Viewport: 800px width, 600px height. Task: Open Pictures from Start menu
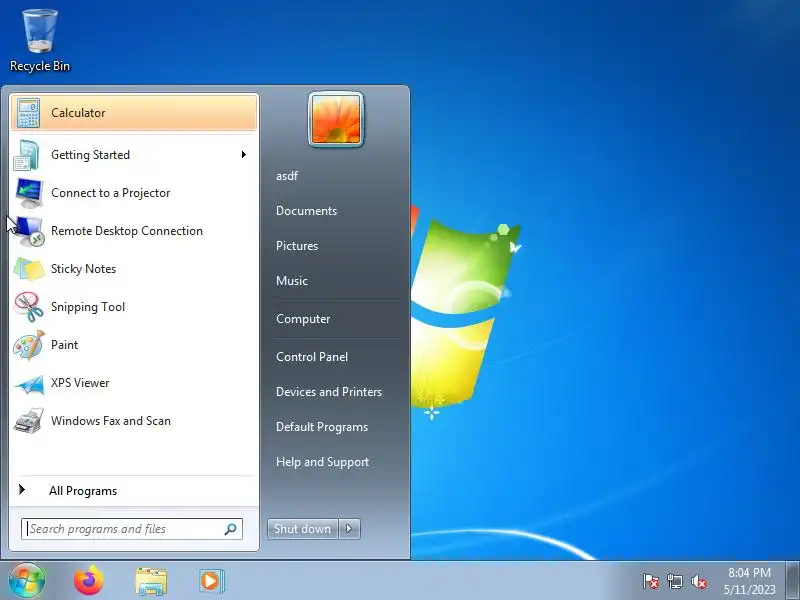(297, 246)
